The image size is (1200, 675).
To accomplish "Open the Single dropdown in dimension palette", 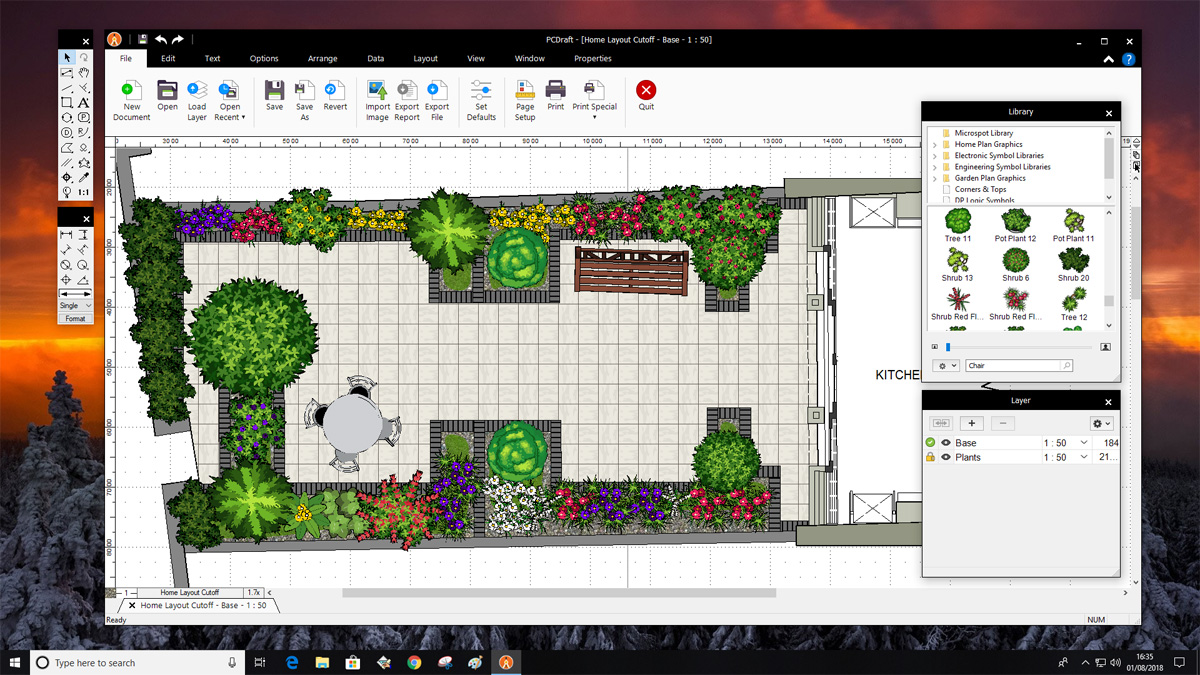I will point(75,305).
